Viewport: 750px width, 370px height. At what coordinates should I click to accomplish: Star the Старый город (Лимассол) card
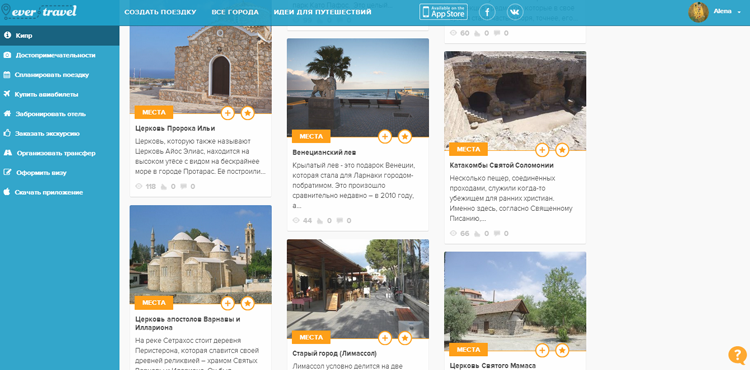405,338
